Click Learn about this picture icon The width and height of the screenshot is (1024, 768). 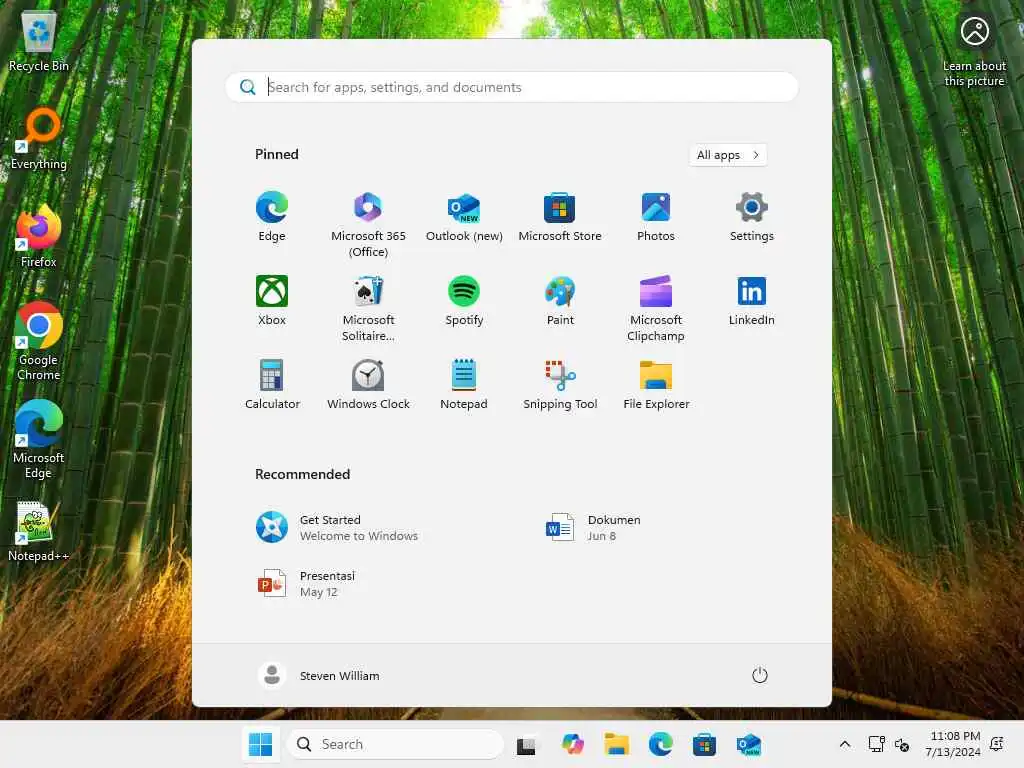[974, 50]
